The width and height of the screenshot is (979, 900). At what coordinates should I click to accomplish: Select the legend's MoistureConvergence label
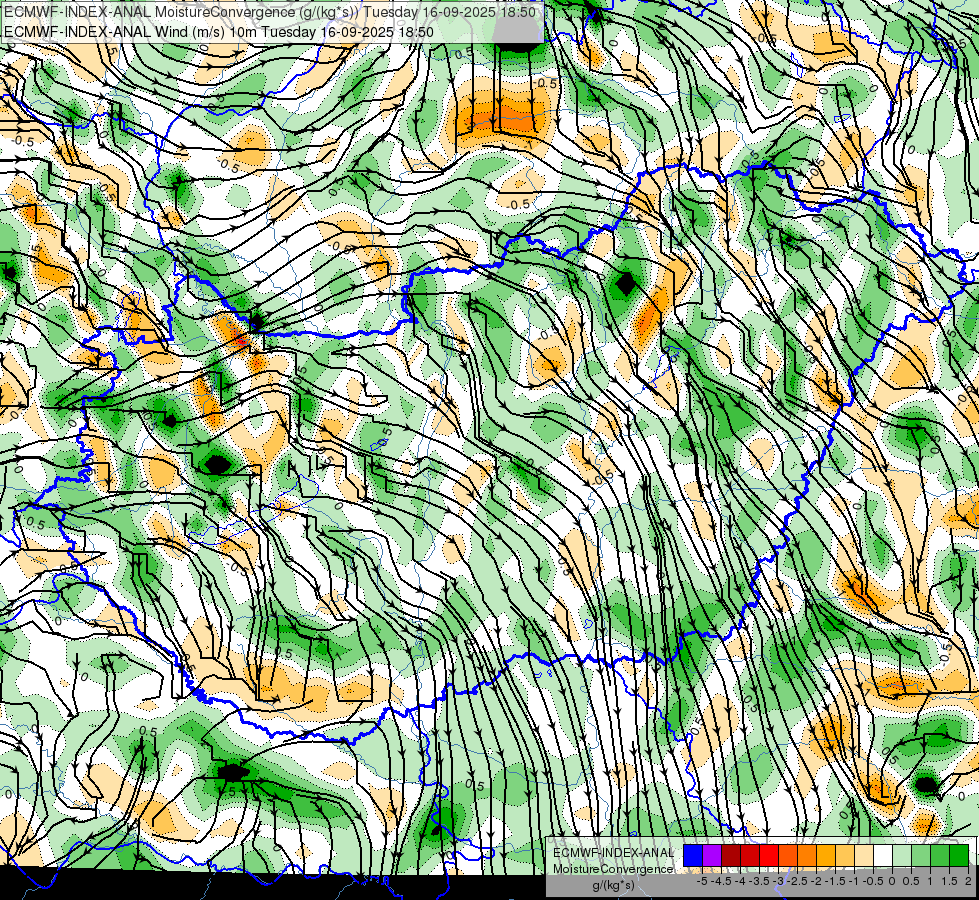click(x=613, y=869)
